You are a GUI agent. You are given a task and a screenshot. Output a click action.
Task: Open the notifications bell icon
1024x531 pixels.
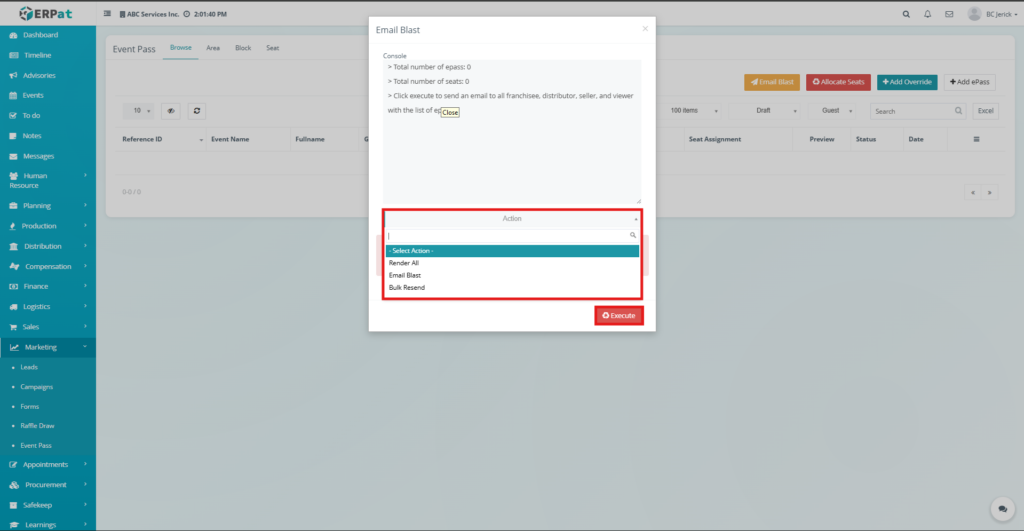[927, 14]
